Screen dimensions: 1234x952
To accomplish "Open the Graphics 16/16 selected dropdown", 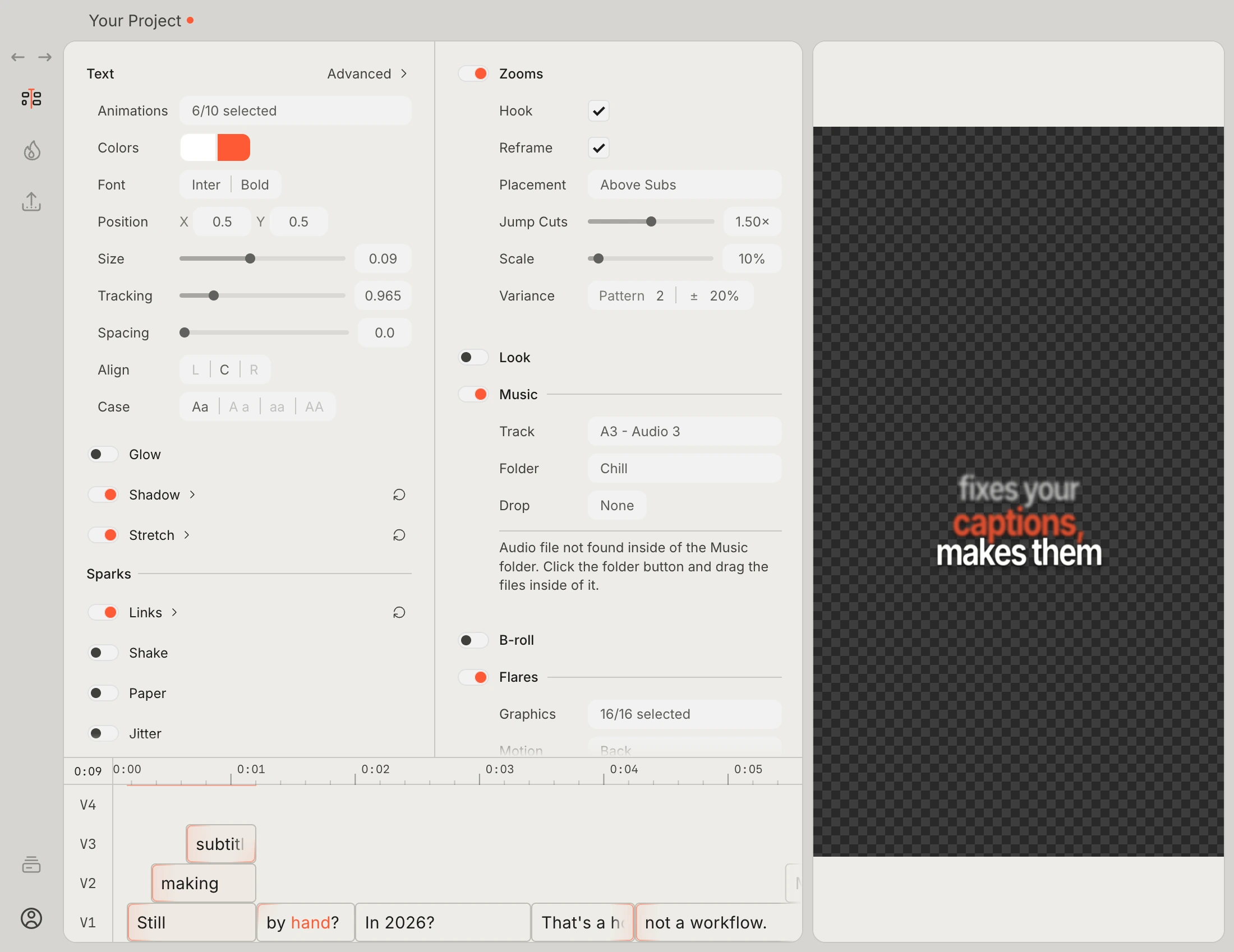I will point(684,714).
